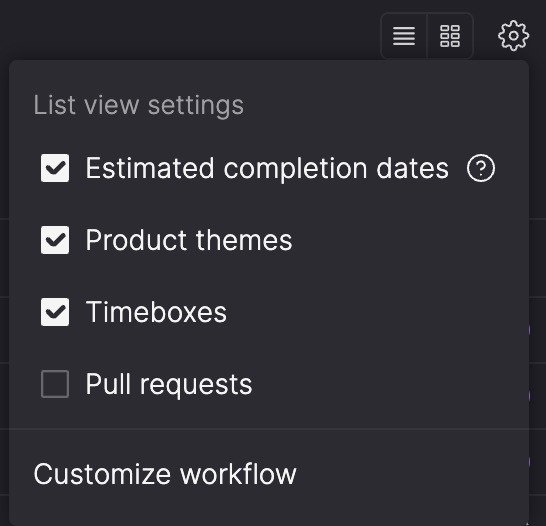Close settings via the gear icon
This screenshot has height=526, width=546.
[x=513, y=36]
